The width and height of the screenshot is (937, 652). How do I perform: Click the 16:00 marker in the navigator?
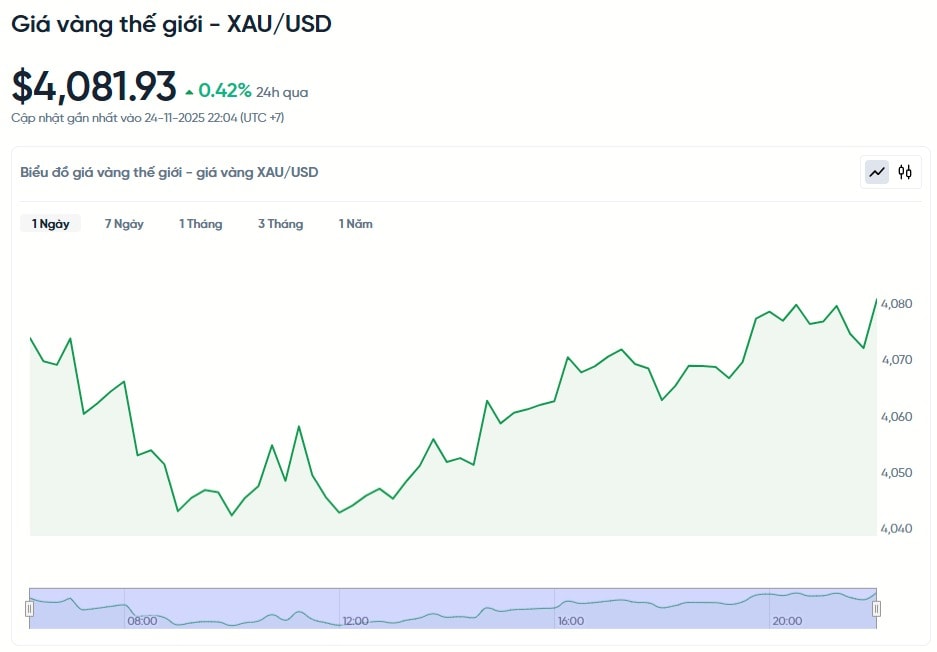[x=570, y=621]
